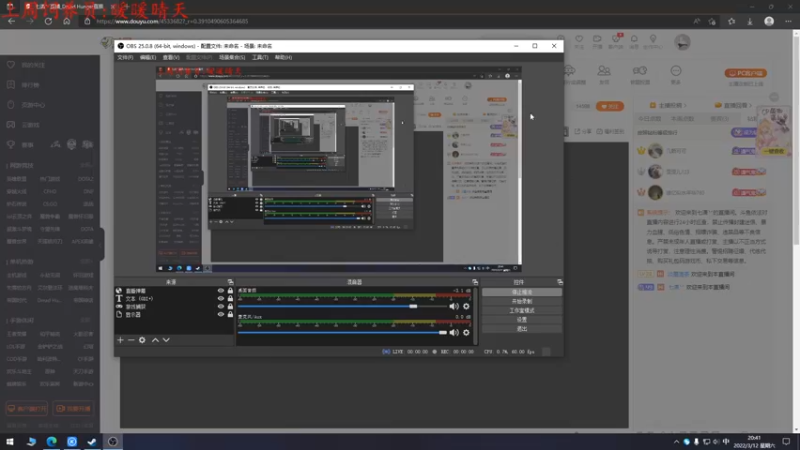Click the Exit button in OBS controls
This screenshot has width=800, height=450.
(521, 329)
